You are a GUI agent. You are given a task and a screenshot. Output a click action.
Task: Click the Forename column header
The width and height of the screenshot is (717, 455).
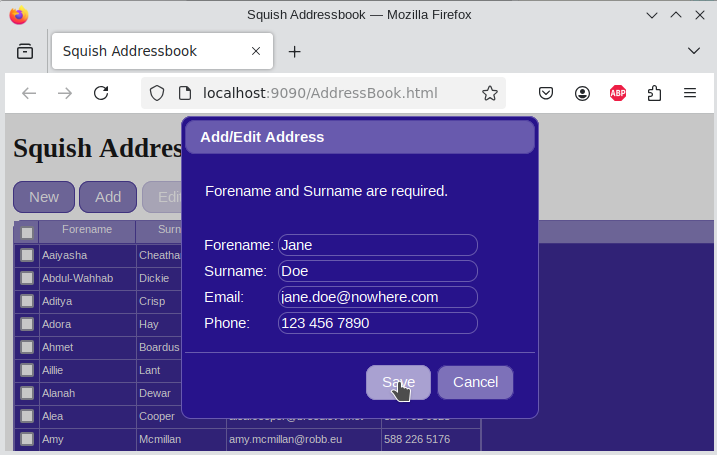pos(87,230)
